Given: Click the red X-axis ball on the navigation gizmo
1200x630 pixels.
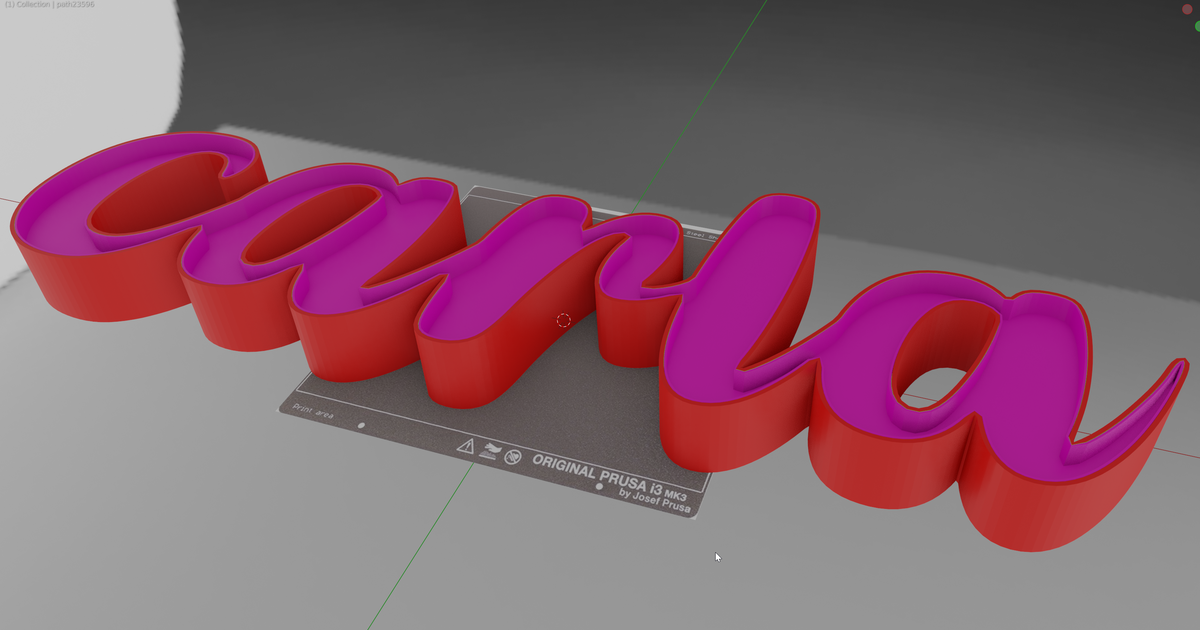Looking at the screenshot, I should pos(1187,9).
